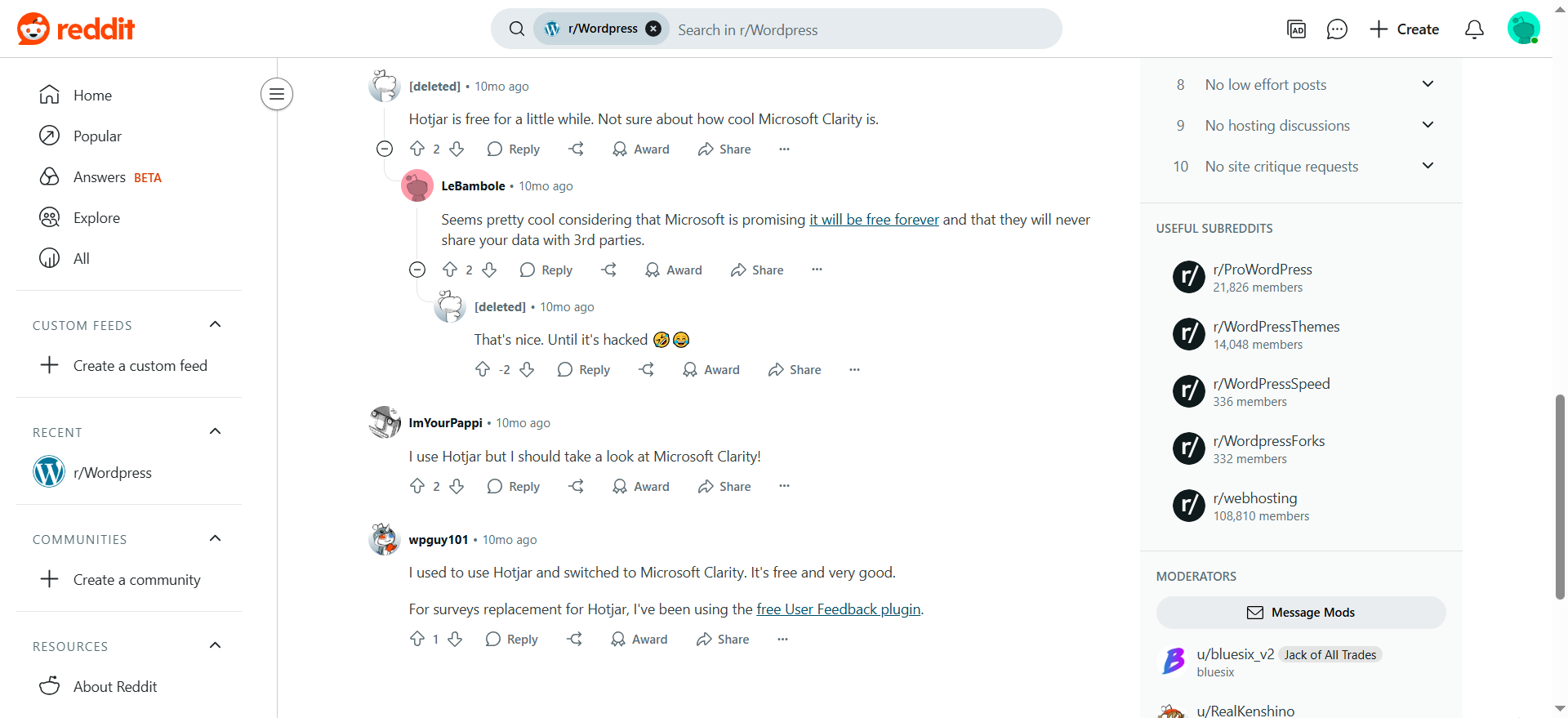Screen dimensions: 1568x718
Task: Open Reddit chat messages
Action: 1337,29
